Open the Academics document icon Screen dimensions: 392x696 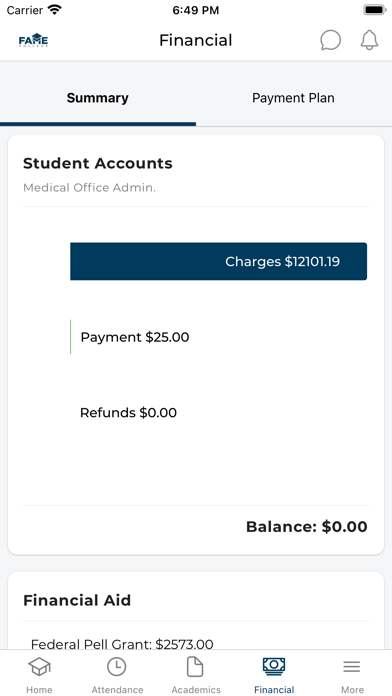[195, 667]
